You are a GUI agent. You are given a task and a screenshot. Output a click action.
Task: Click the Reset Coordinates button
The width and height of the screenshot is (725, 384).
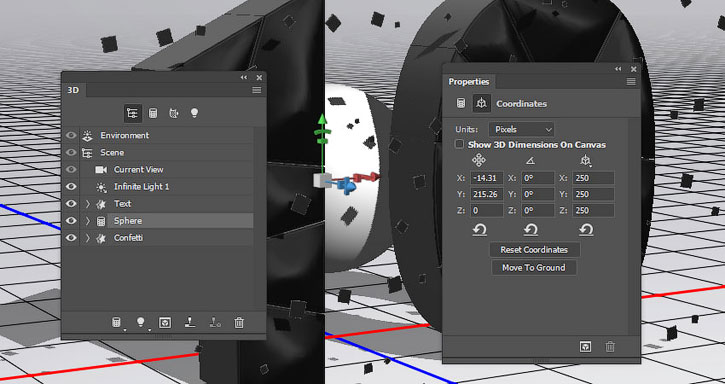click(534, 250)
